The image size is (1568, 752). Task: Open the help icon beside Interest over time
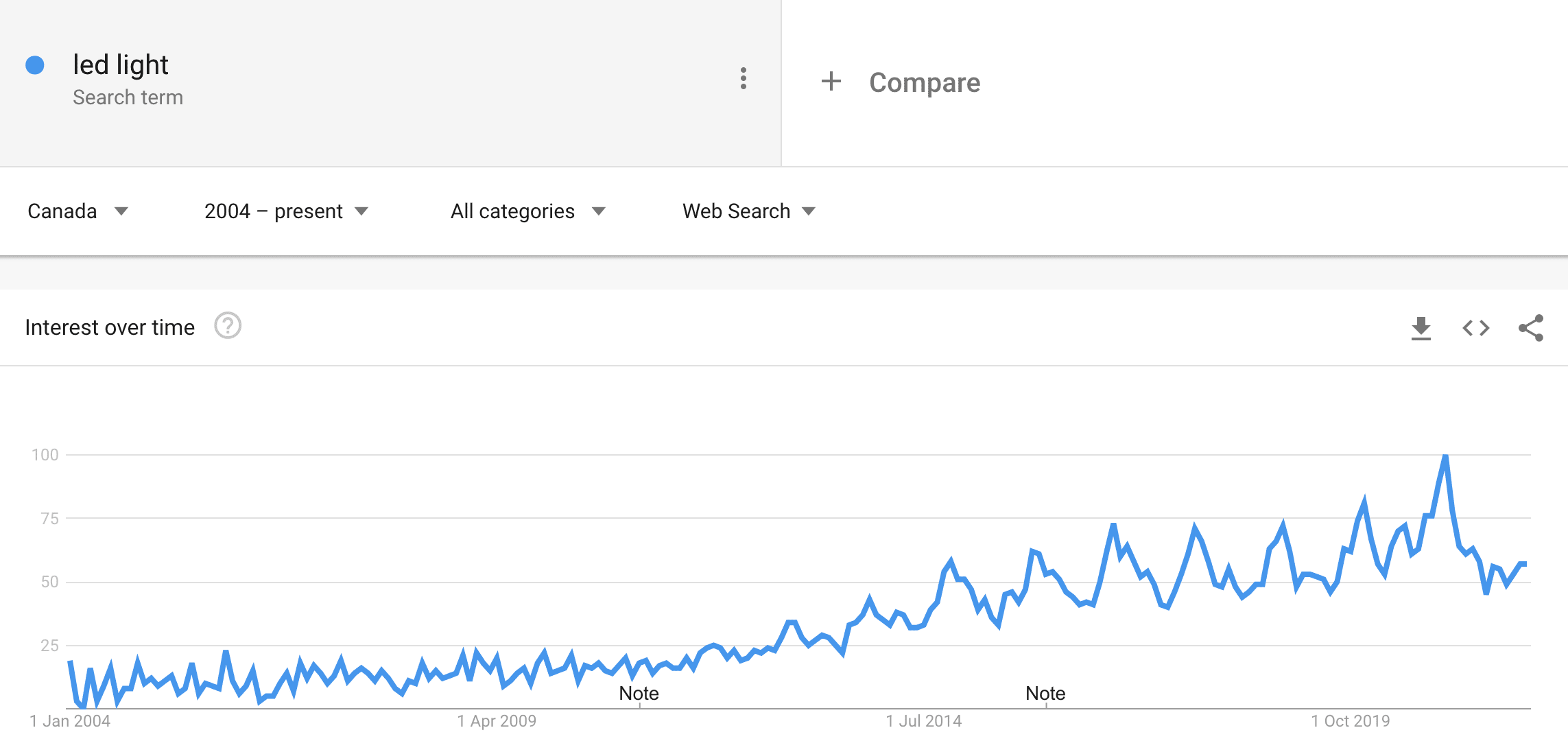[228, 326]
